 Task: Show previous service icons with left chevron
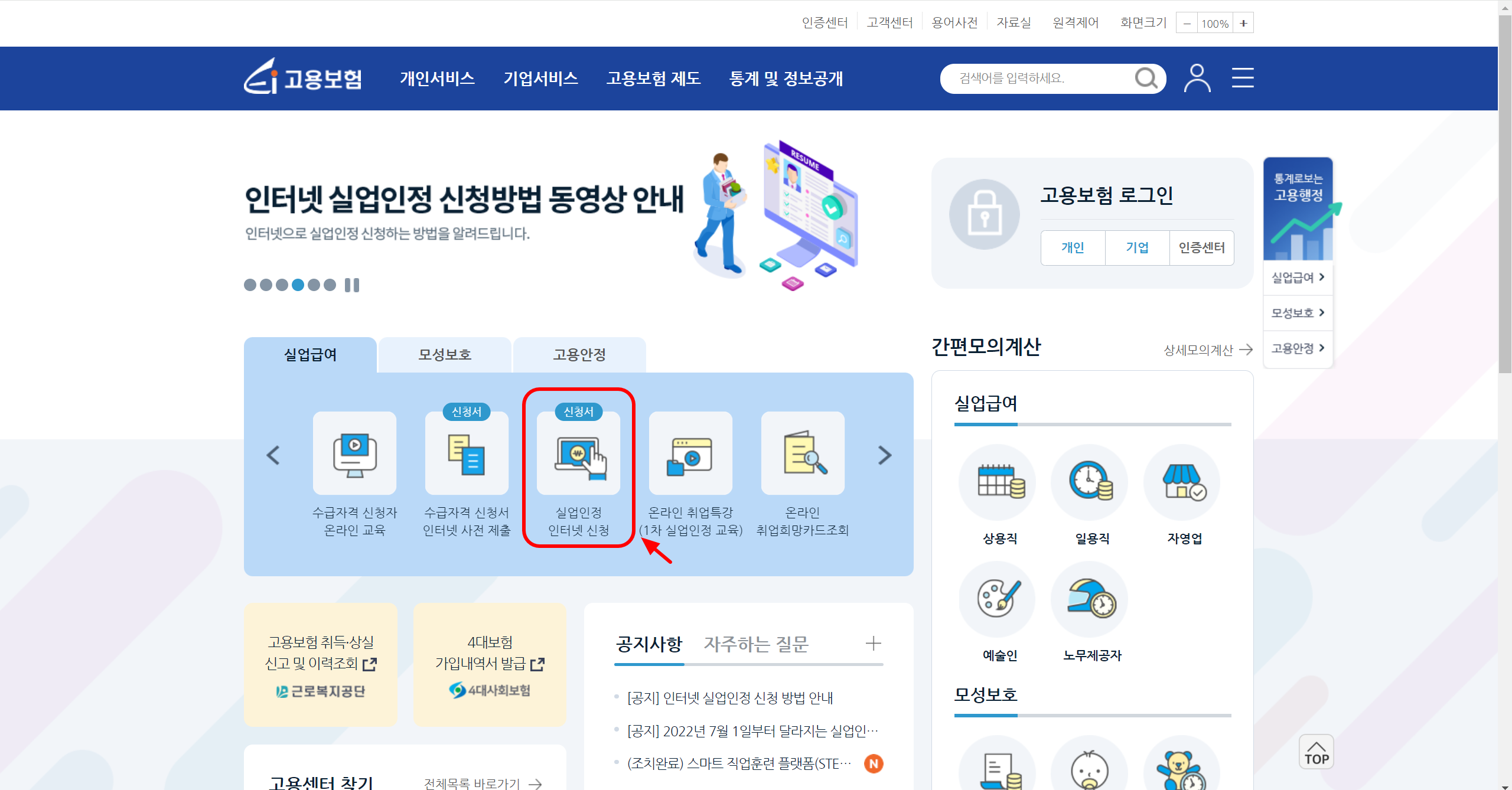(x=273, y=455)
